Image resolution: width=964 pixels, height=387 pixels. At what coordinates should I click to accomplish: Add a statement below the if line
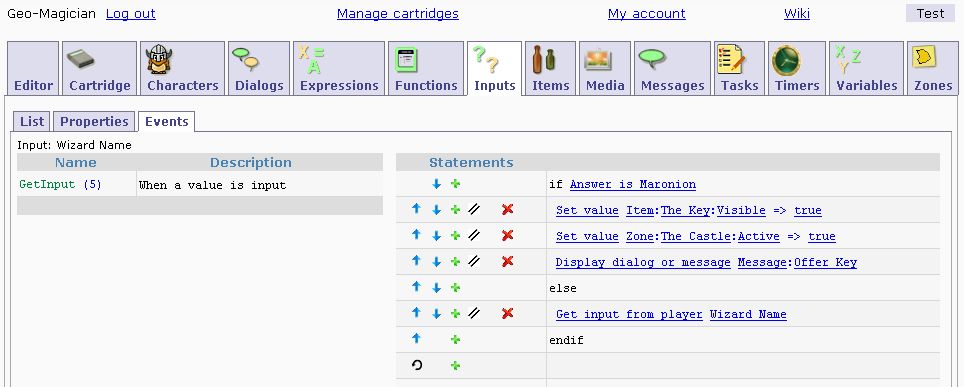[455, 184]
